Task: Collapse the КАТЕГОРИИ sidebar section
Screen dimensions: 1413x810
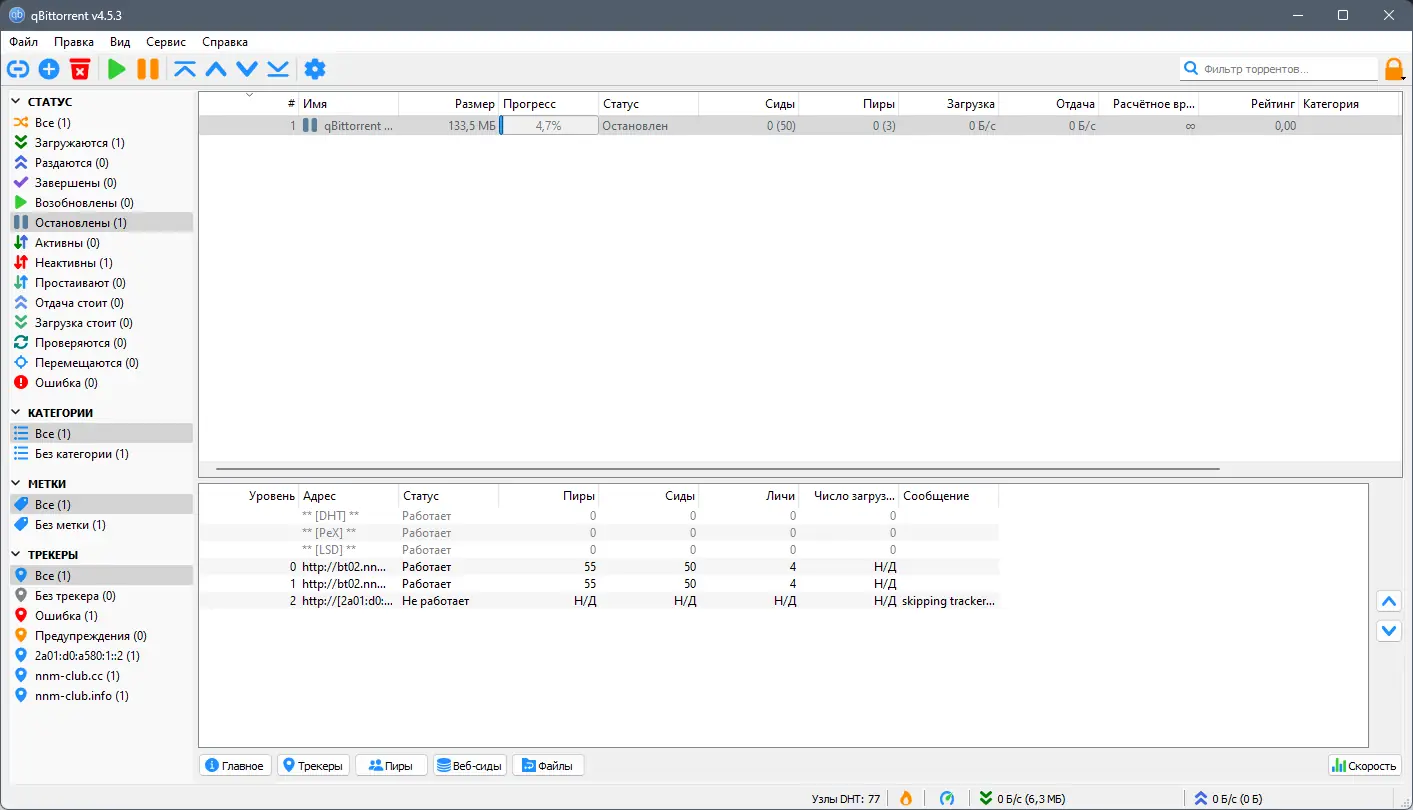Action: tap(17, 413)
